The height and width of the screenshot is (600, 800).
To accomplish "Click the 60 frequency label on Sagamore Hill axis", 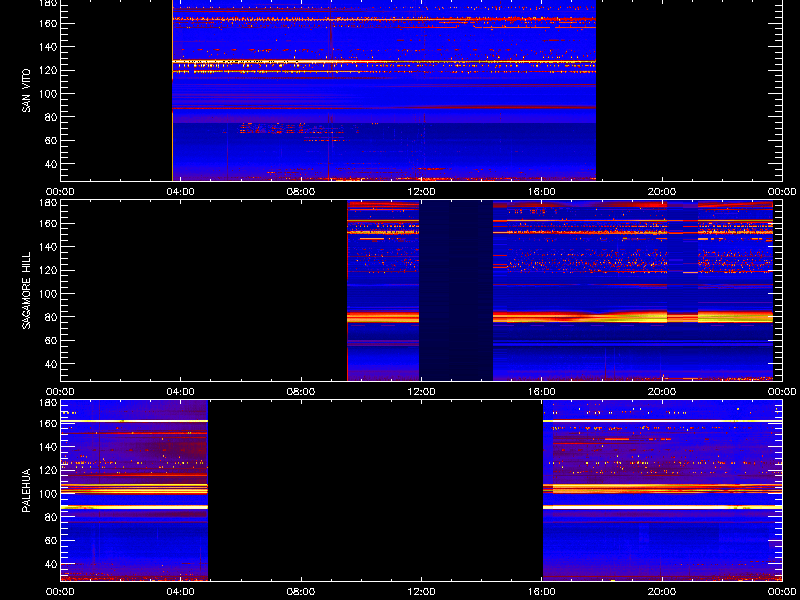I will pyautogui.click(x=51, y=340).
